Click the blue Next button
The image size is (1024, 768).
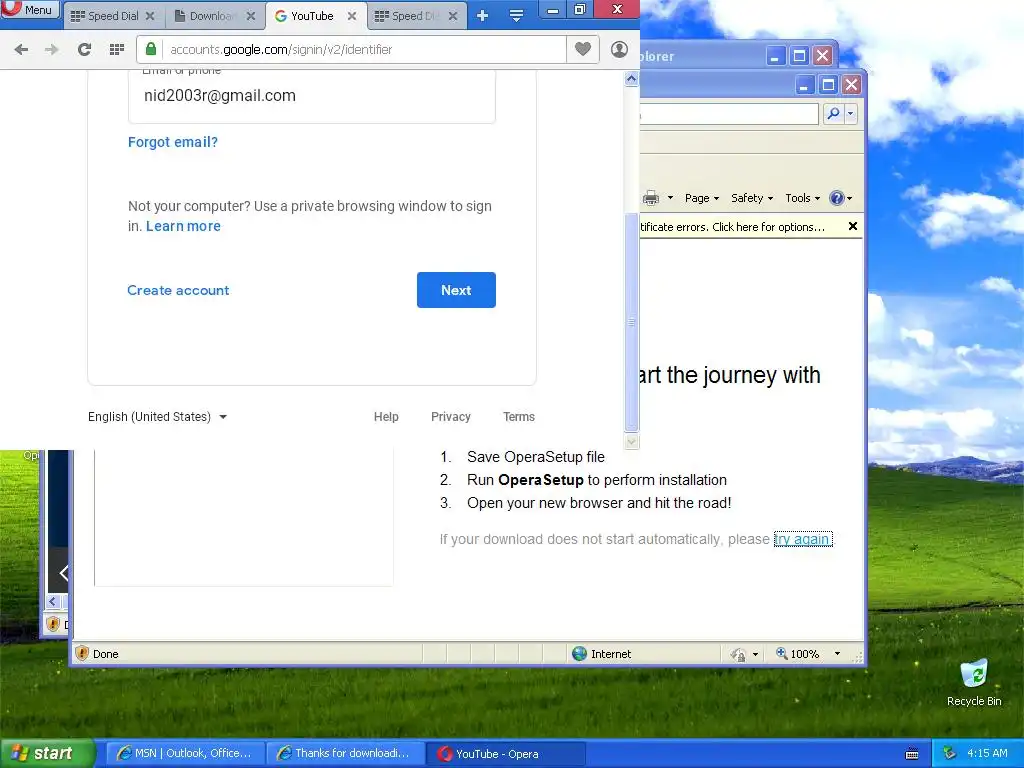[x=456, y=290]
